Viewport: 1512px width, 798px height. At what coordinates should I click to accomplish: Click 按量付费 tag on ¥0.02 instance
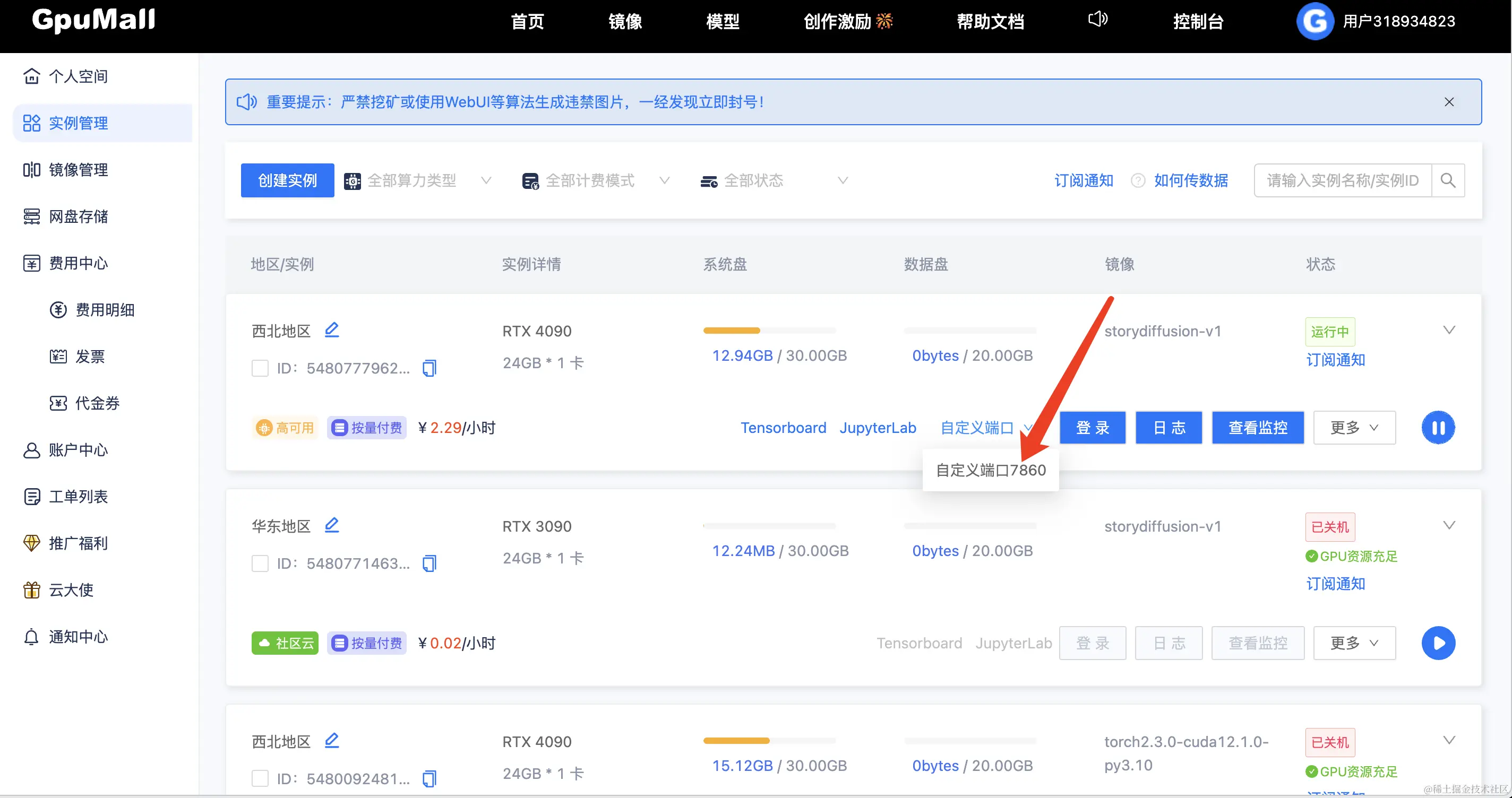click(x=367, y=643)
